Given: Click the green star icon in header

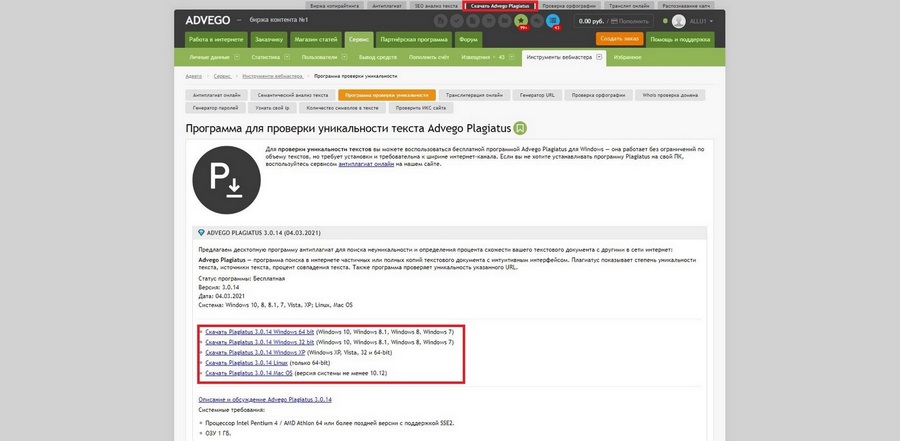Looking at the screenshot, I should coord(521,21).
